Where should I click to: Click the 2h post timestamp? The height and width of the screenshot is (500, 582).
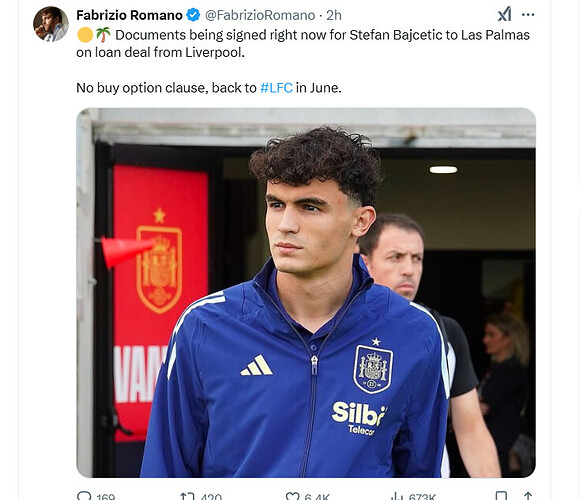(334, 15)
